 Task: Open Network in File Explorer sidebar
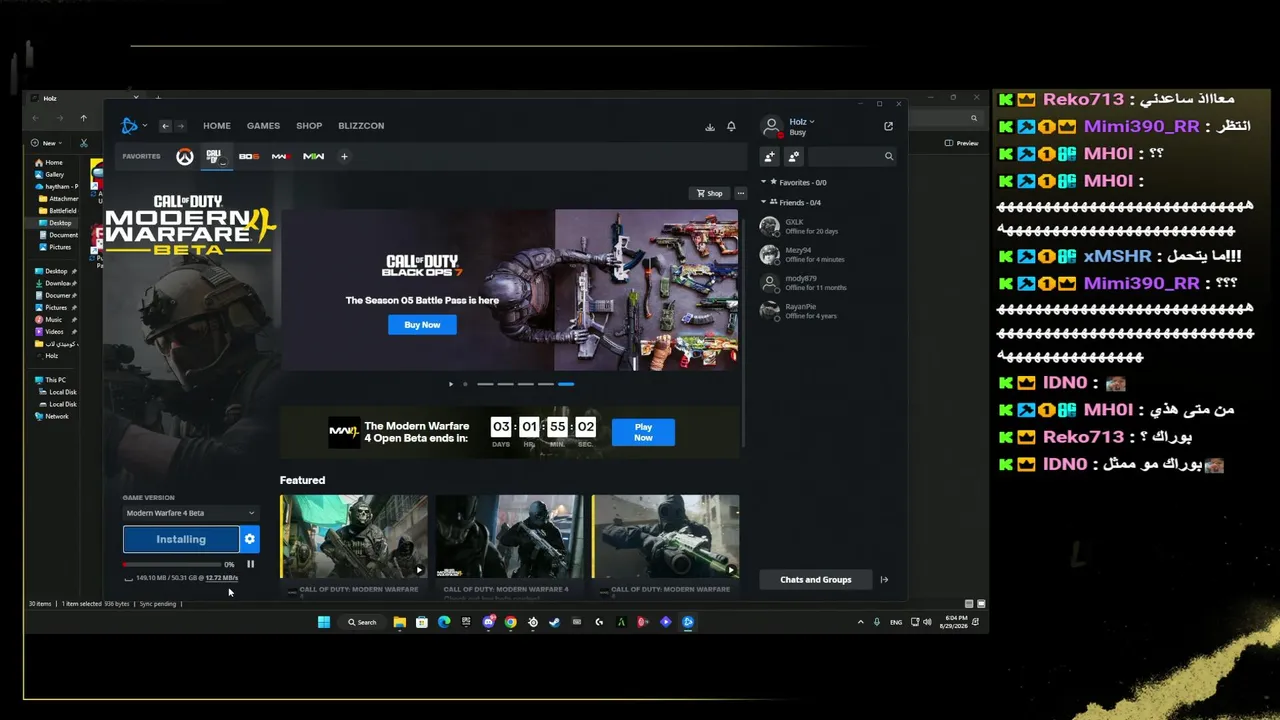[x=51, y=416]
